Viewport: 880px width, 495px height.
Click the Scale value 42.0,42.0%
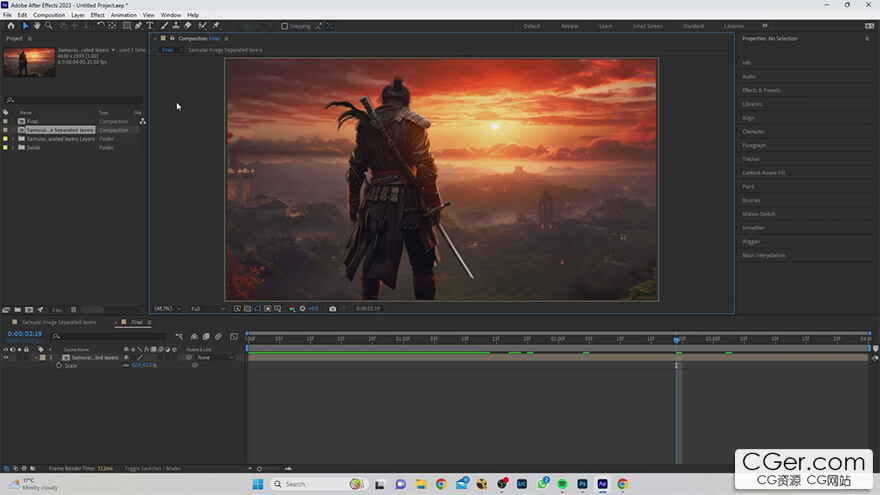[144, 365]
